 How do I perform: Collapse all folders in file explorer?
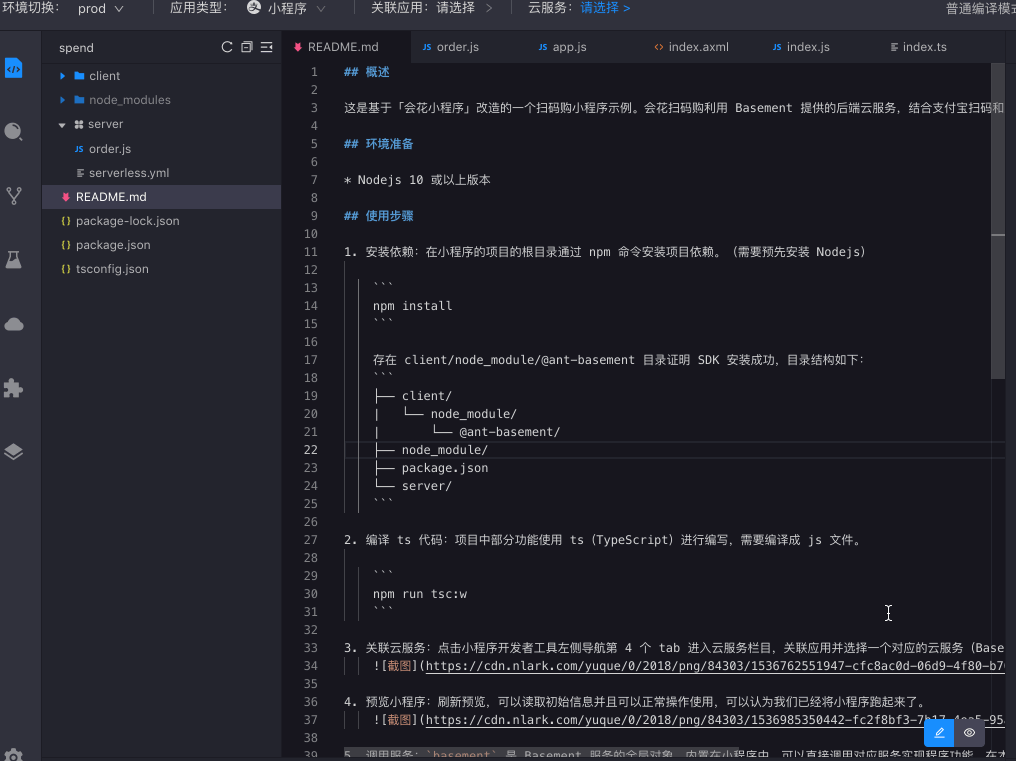tap(247, 47)
